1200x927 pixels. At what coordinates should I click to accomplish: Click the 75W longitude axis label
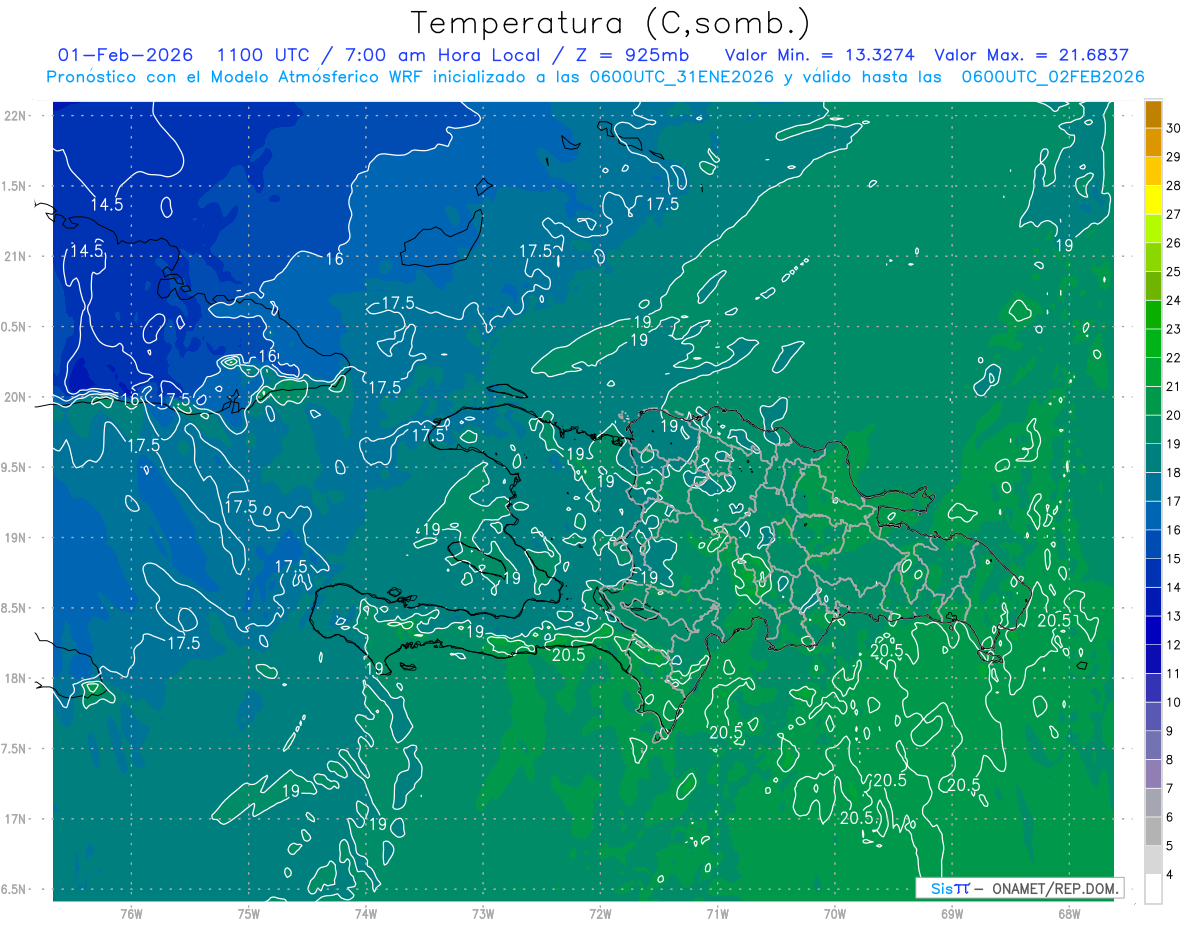(x=249, y=913)
